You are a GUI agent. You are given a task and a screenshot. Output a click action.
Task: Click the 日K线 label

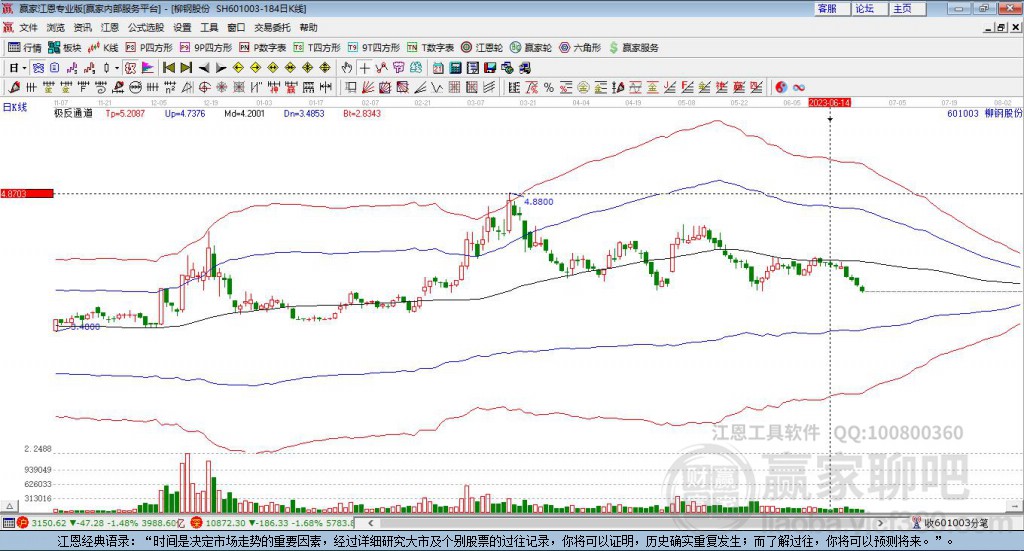coord(15,107)
